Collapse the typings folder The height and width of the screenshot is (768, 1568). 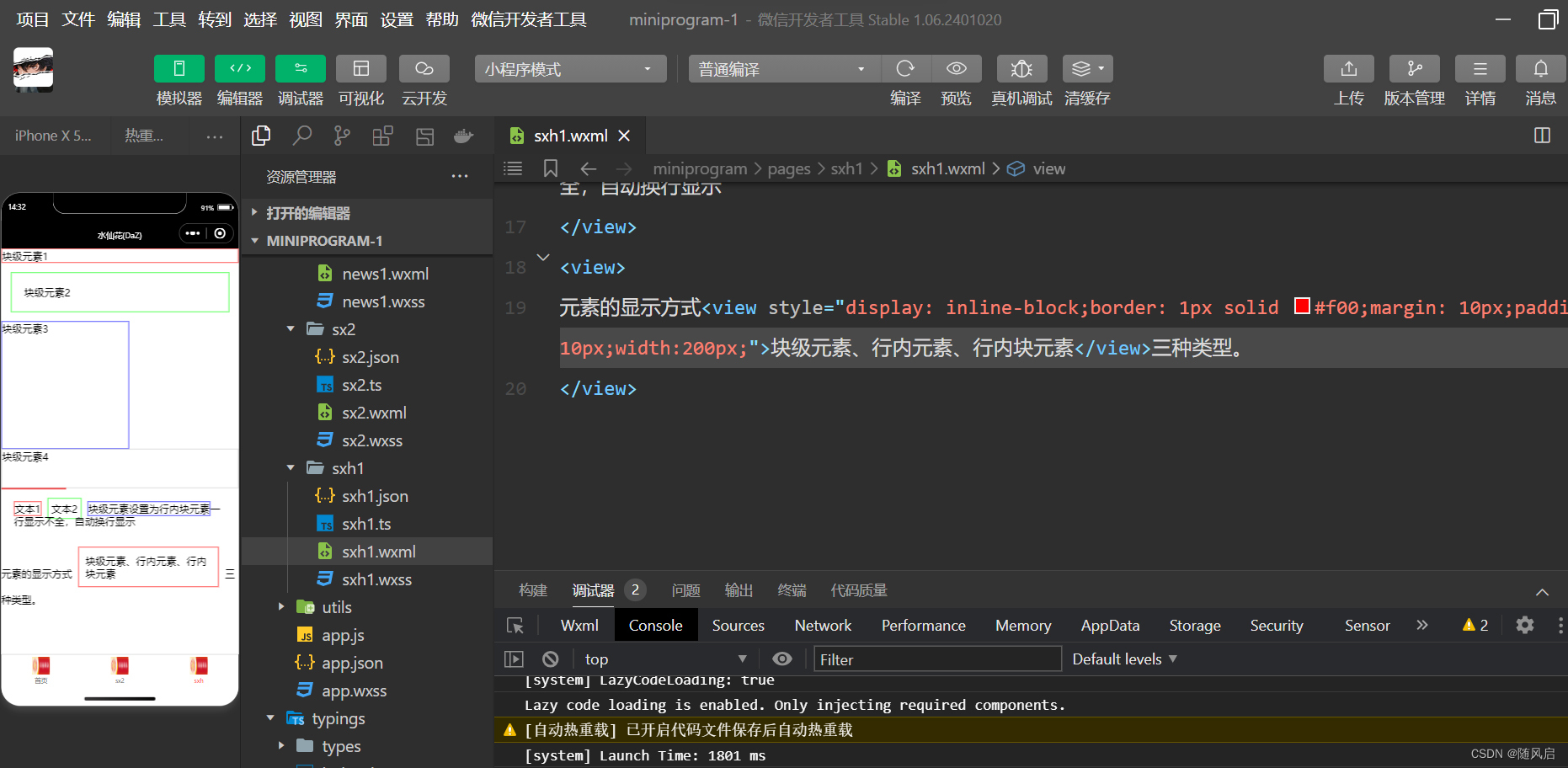coord(270,718)
